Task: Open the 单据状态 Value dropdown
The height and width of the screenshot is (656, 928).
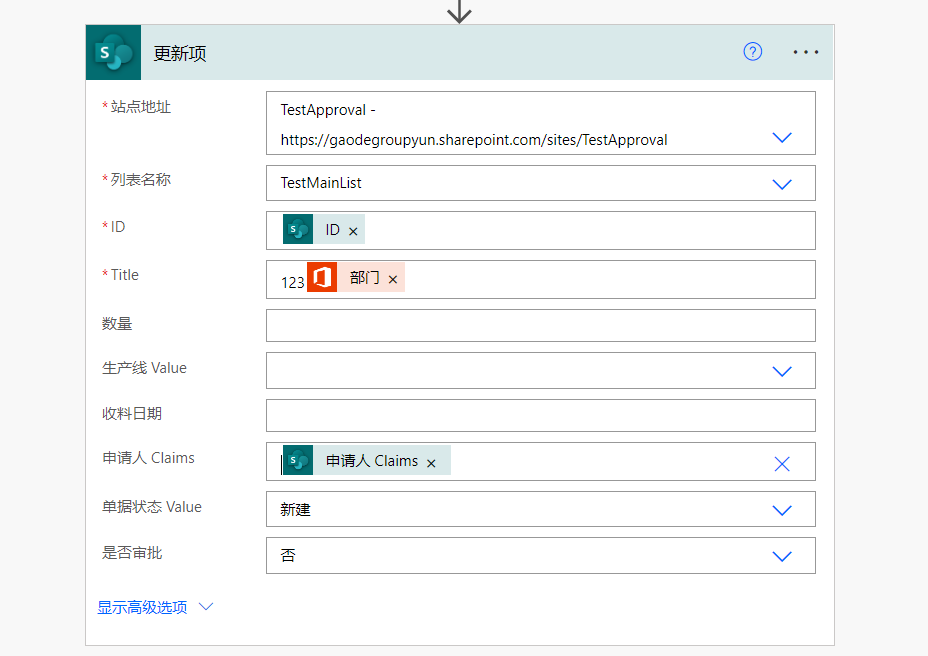Action: (782, 510)
